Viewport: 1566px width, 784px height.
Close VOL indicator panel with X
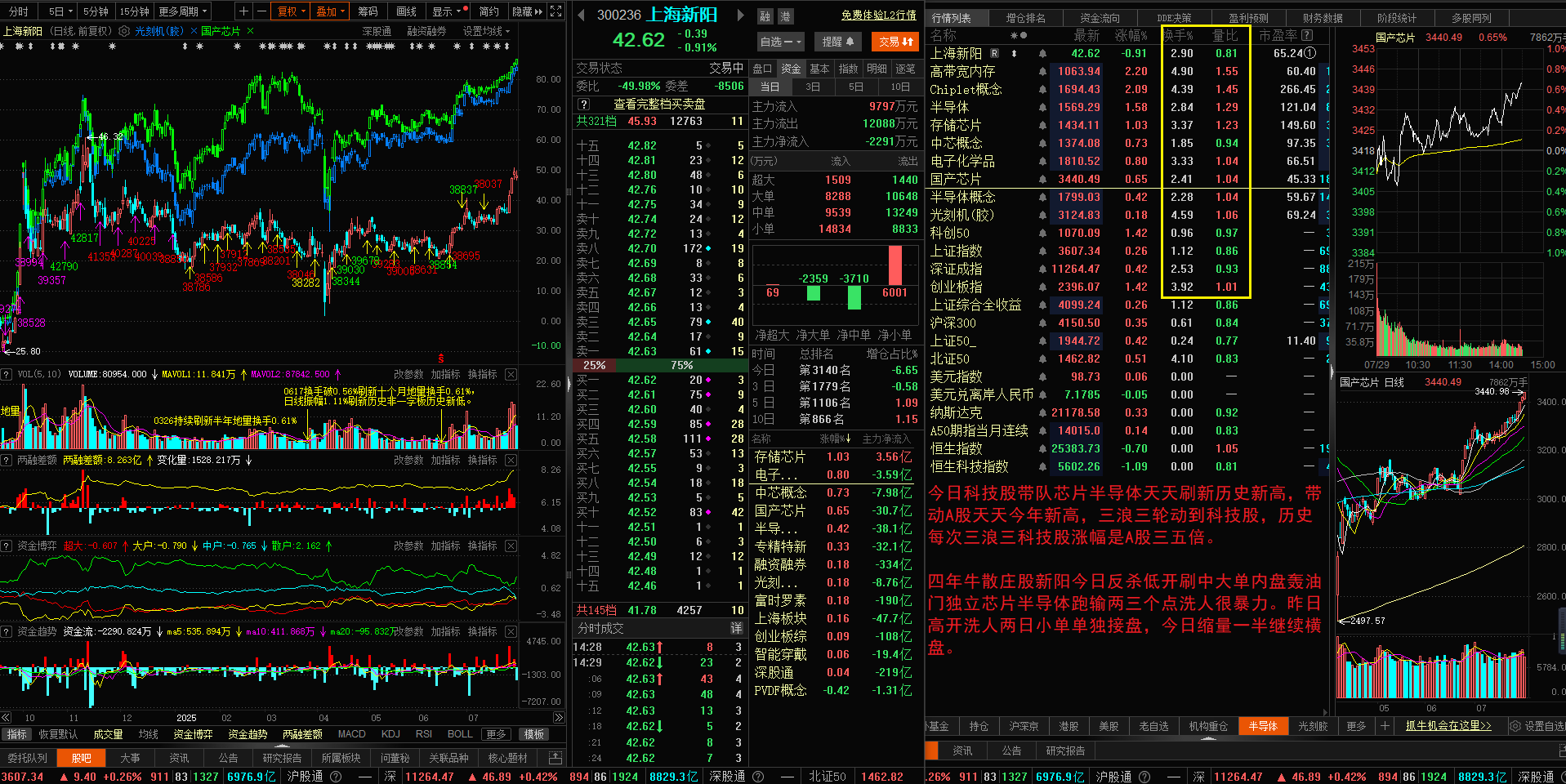click(x=511, y=374)
